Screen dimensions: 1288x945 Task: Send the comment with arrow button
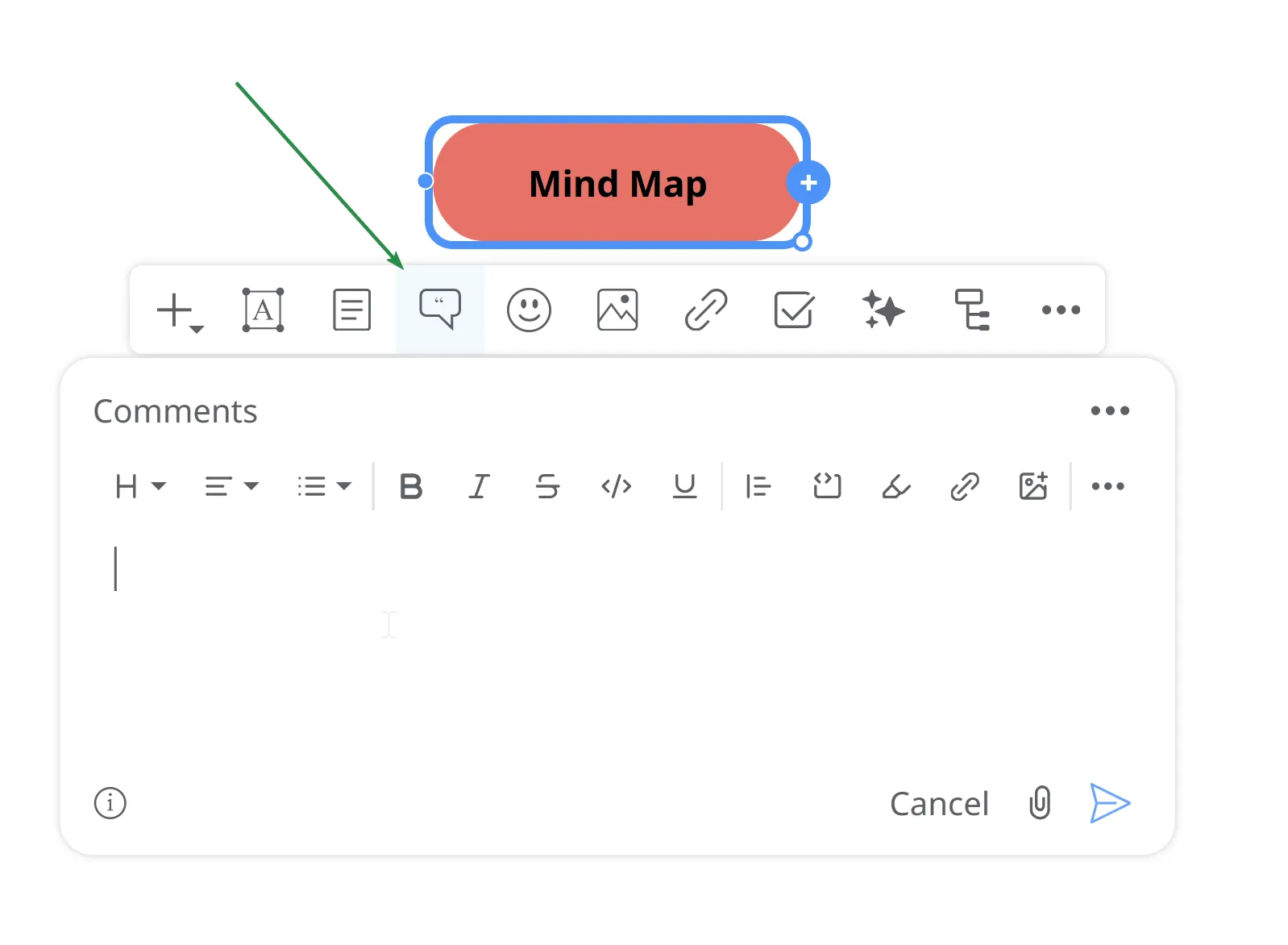1110,803
